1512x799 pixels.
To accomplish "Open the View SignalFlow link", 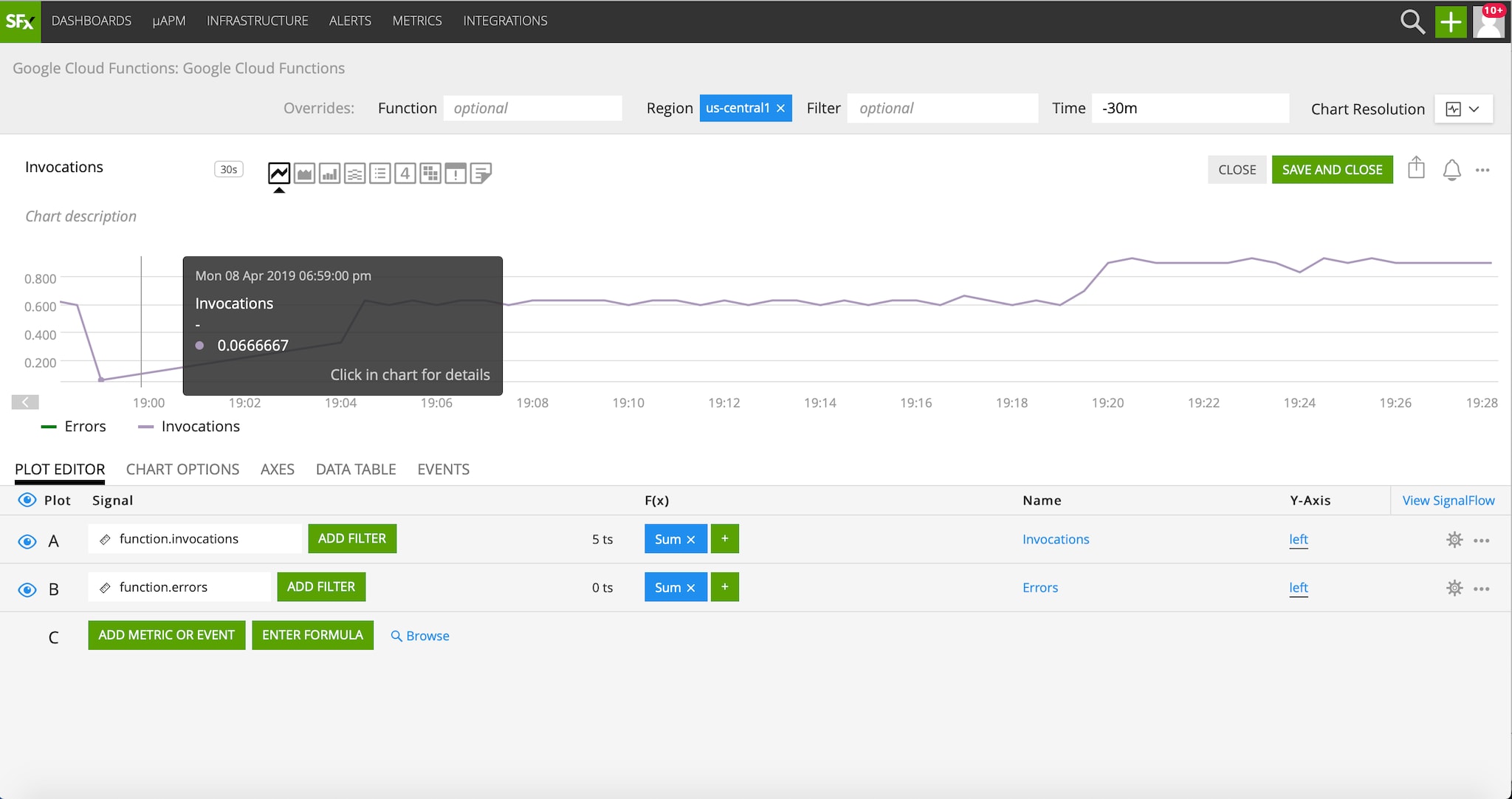I will (x=1449, y=501).
